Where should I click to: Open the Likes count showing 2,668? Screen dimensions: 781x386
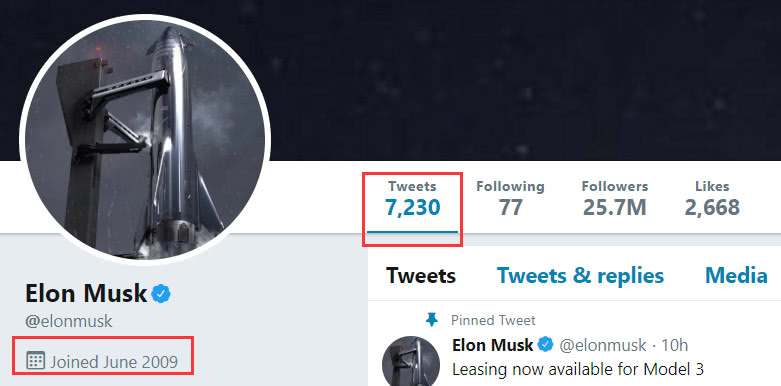point(712,200)
